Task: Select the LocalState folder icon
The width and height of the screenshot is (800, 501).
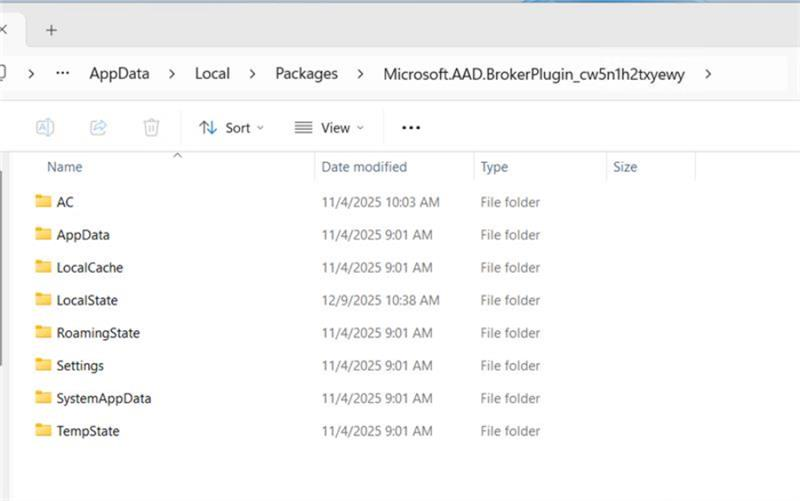Action: (x=43, y=299)
